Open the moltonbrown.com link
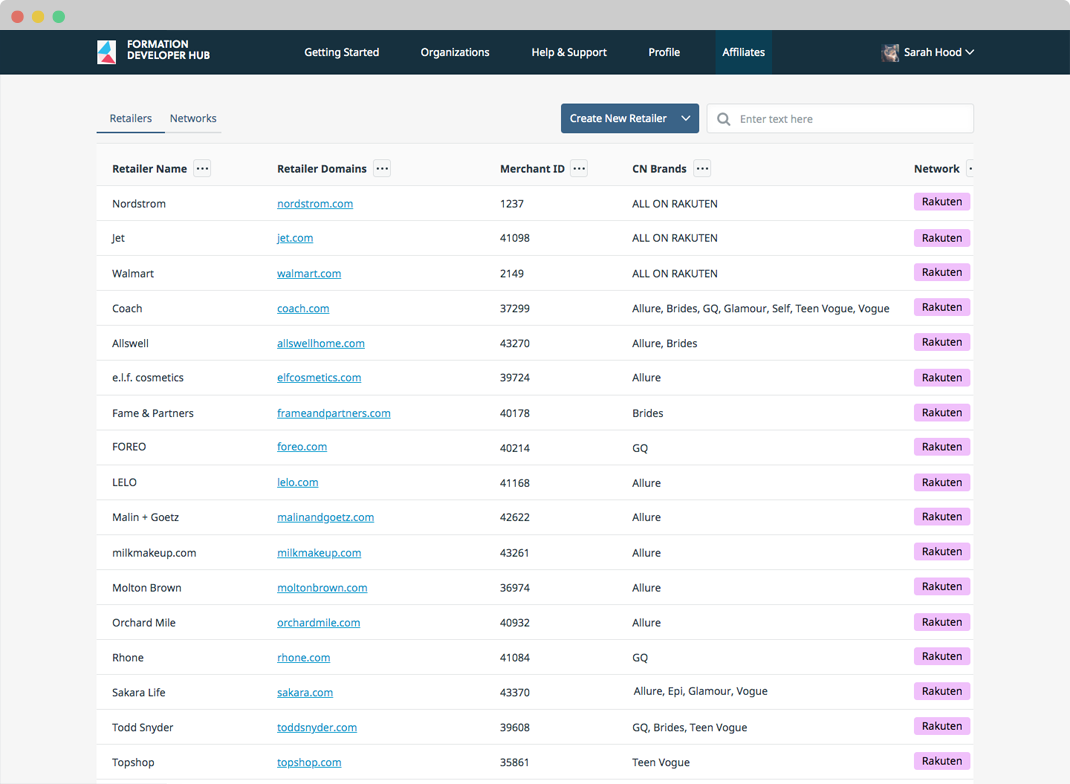This screenshot has width=1070, height=784. (x=322, y=587)
